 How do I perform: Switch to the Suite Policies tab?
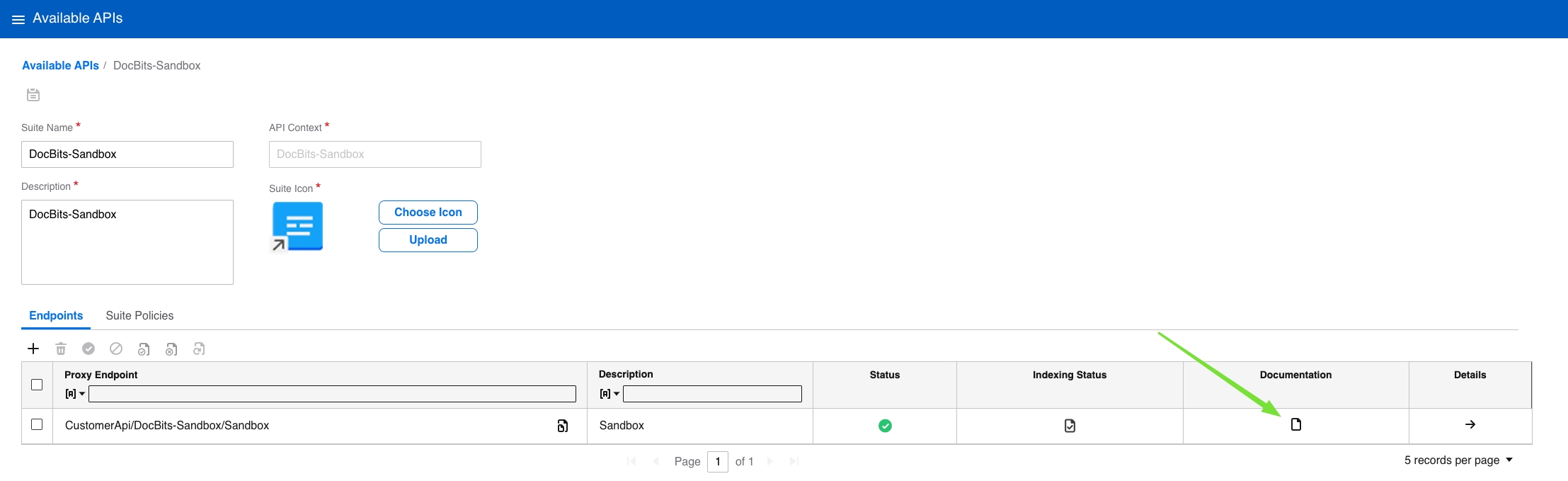tap(139, 316)
